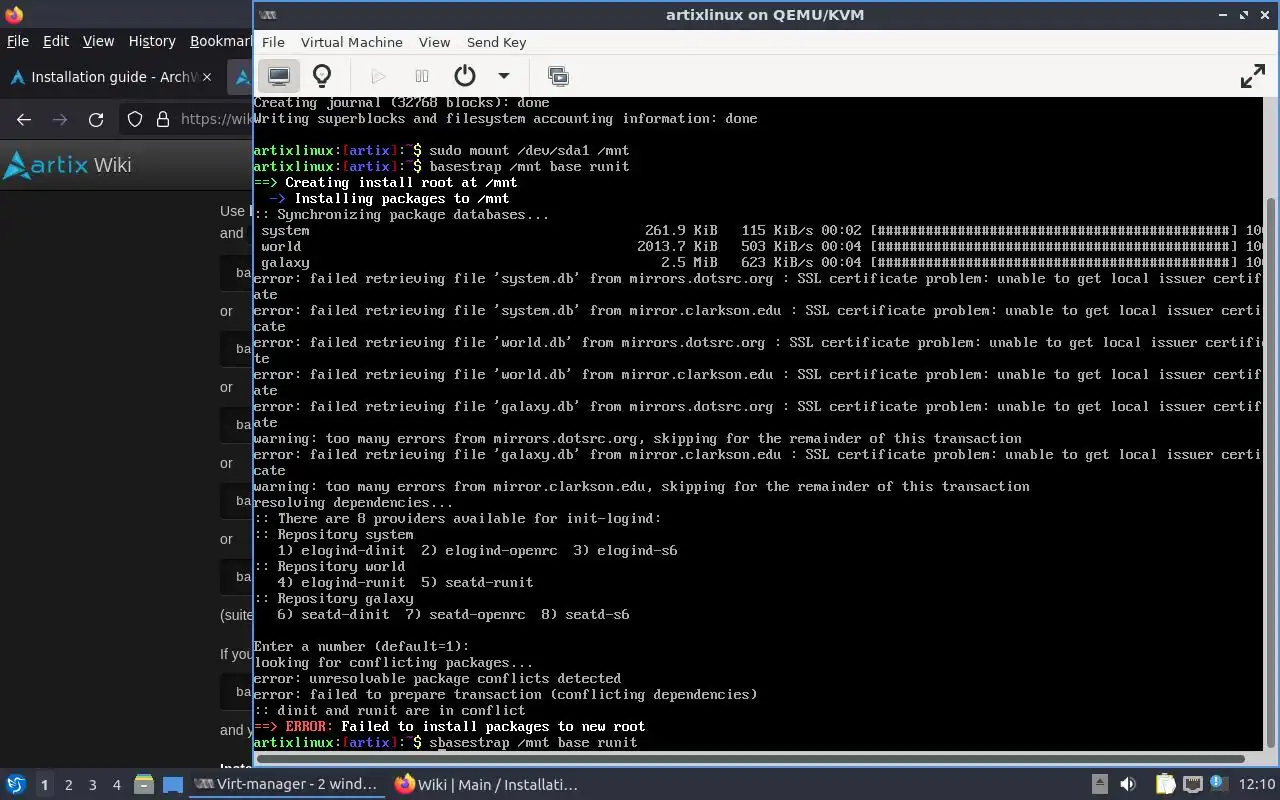Open the Virtual Machine menu
1280x800 pixels.
351,42
